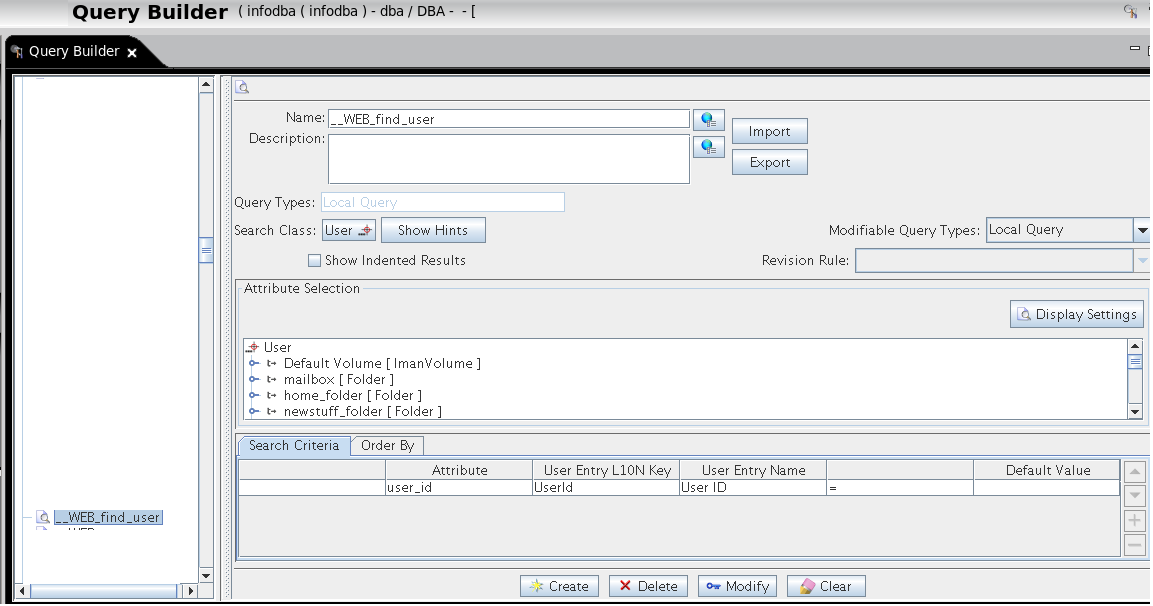This screenshot has width=1153, height=606.
Task: Expand the Default Volume tree node
Action: [x=253, y=363]
